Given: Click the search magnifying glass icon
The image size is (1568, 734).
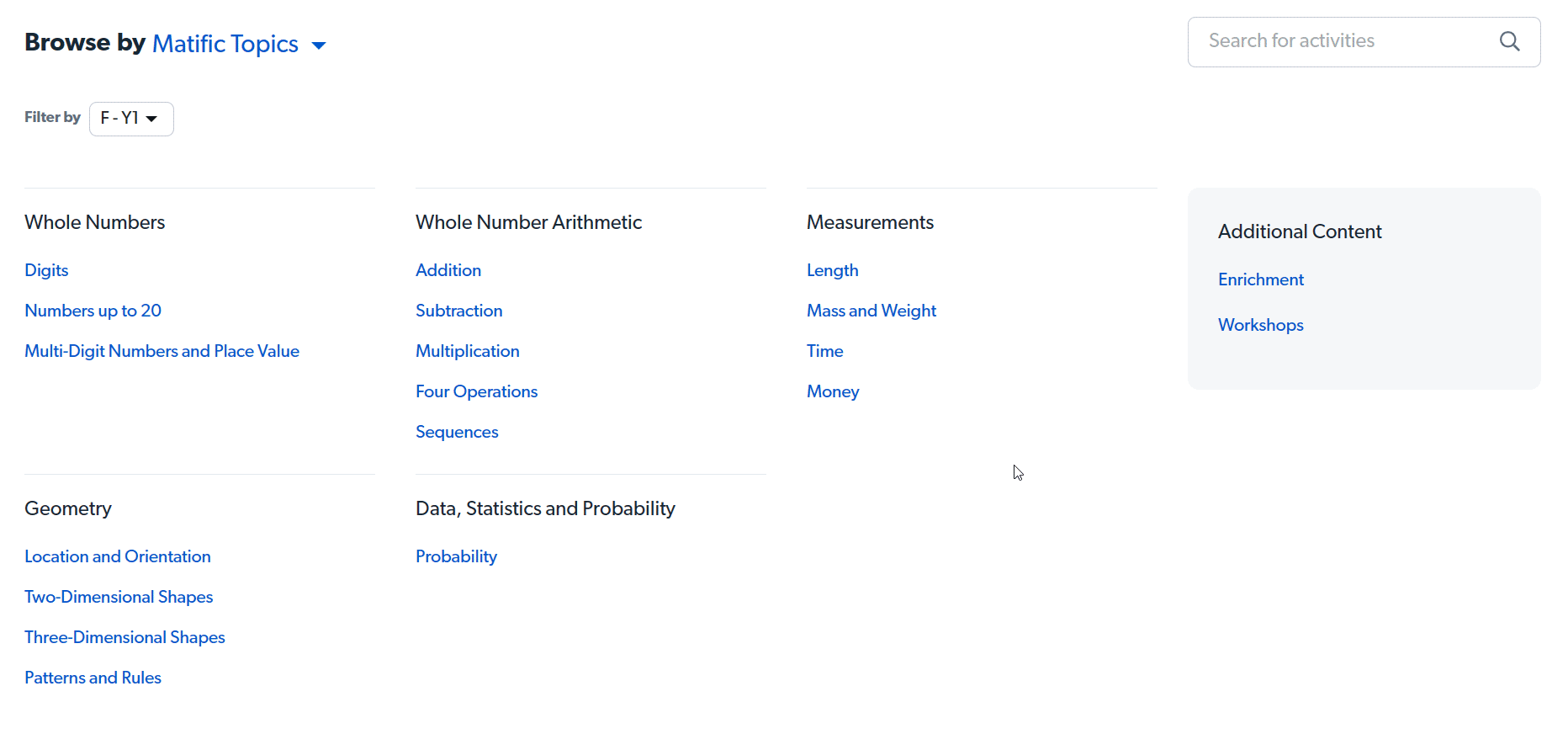Looking at the screenshot, I should 1510,41.
